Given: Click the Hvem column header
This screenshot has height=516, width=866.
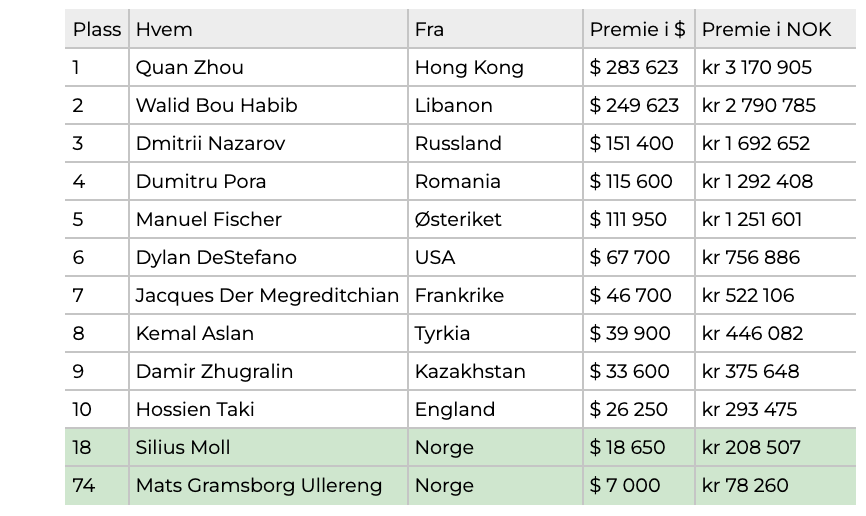Looking at the screenshot, I should click(268, 29).
